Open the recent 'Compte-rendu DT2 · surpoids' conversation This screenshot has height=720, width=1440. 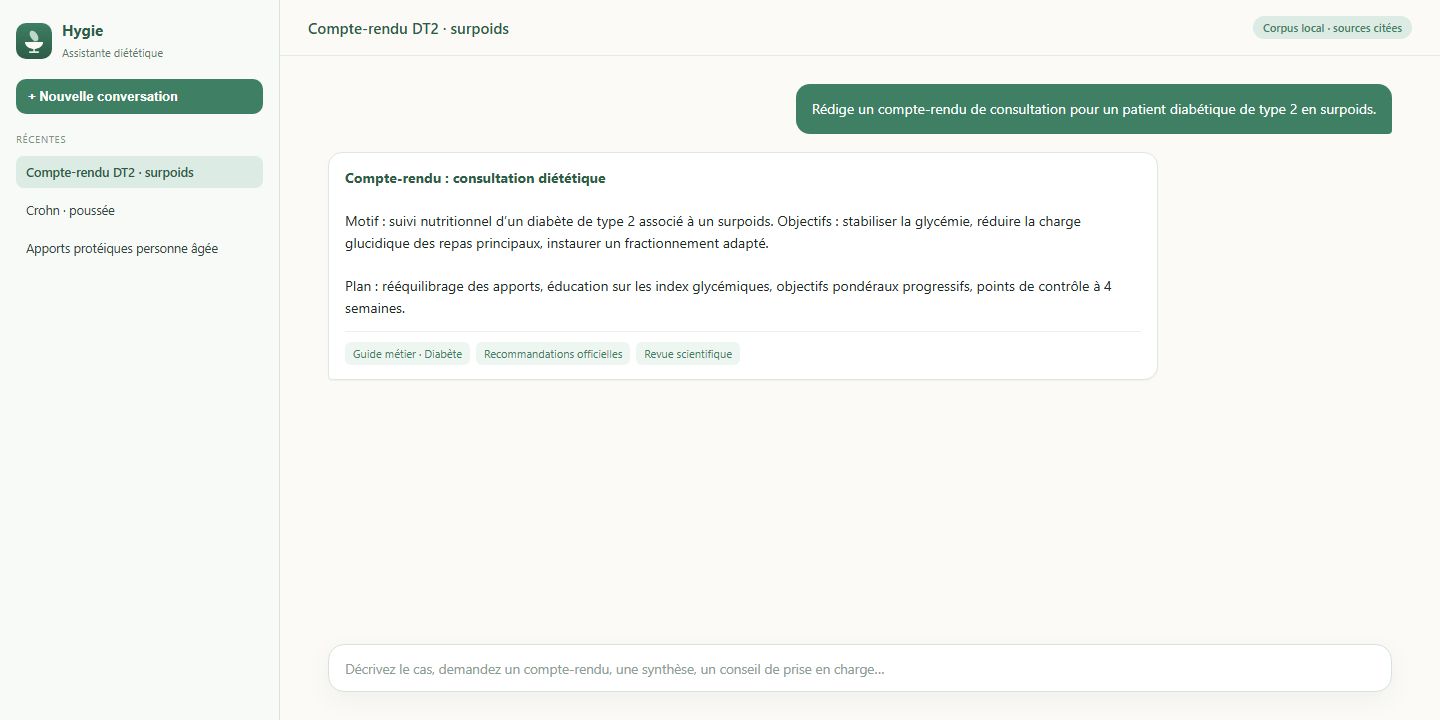[x=139, y=172]
